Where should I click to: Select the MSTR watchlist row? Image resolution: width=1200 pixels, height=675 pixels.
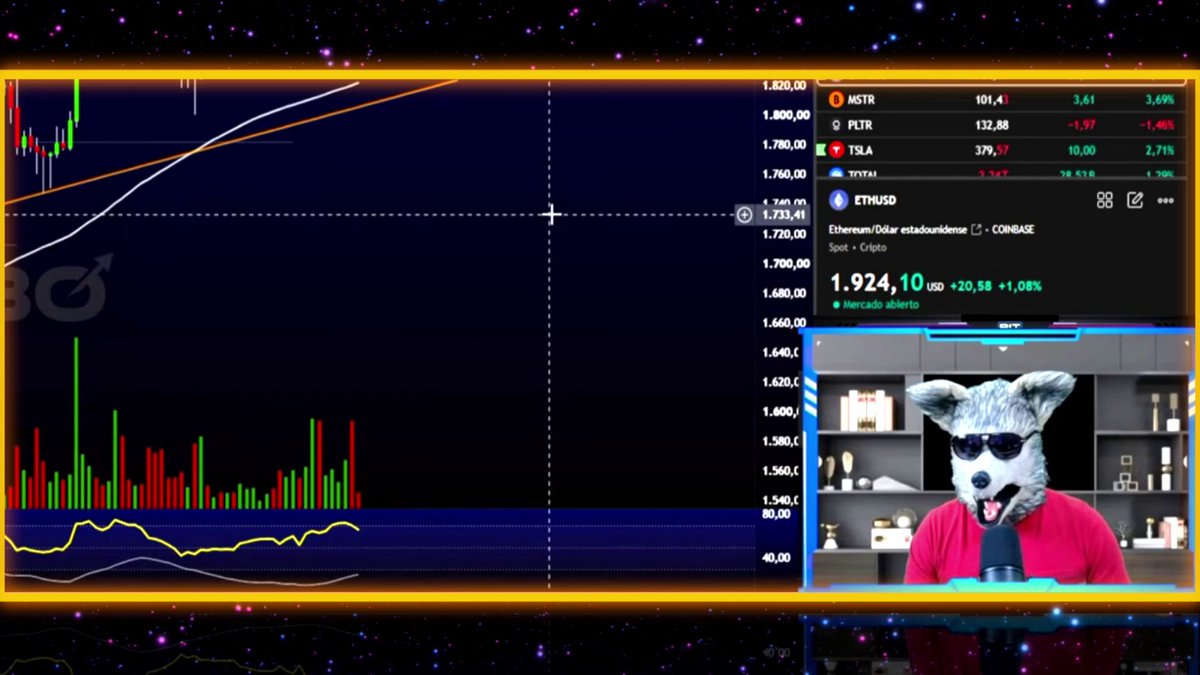coord(1003,99)
